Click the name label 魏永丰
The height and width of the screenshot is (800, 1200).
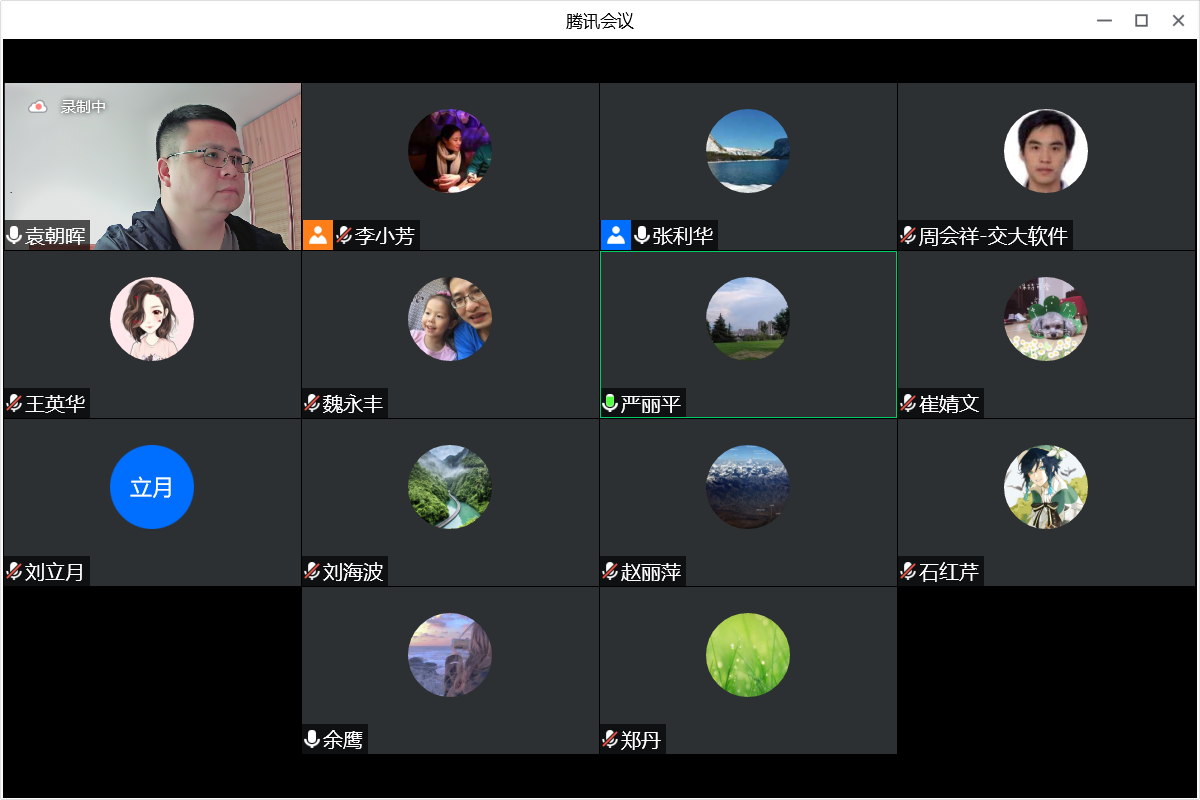pos(353,404)
